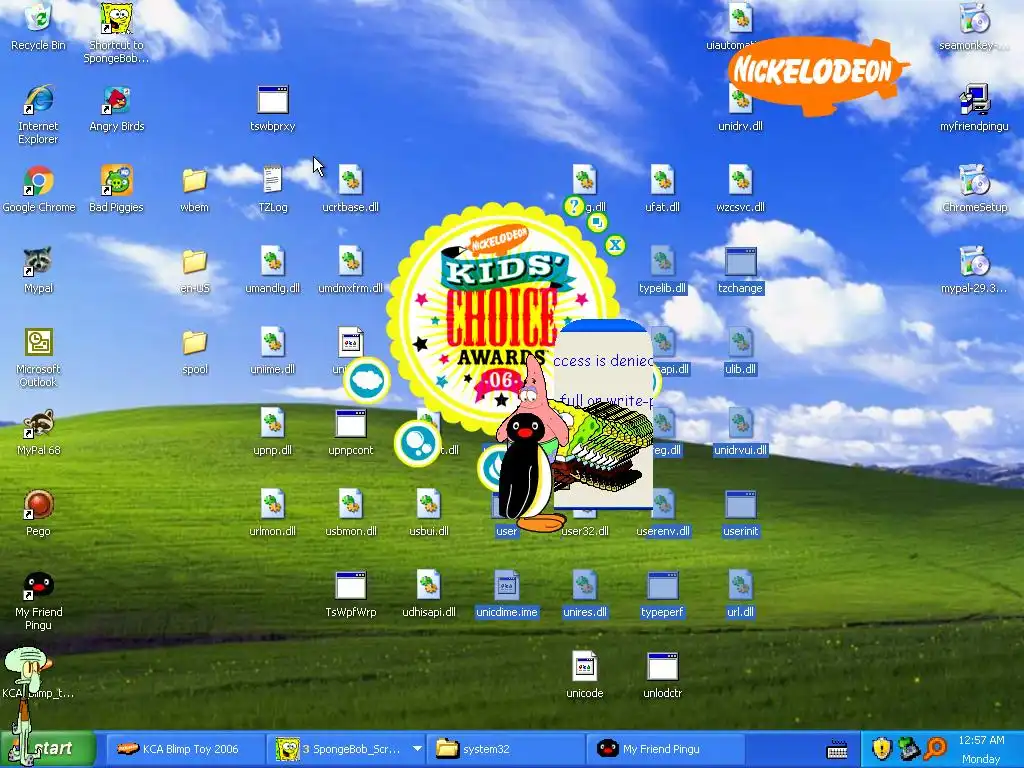Select the Pego red ball icon
The image size is (1024, 768).
coord(38,513)
